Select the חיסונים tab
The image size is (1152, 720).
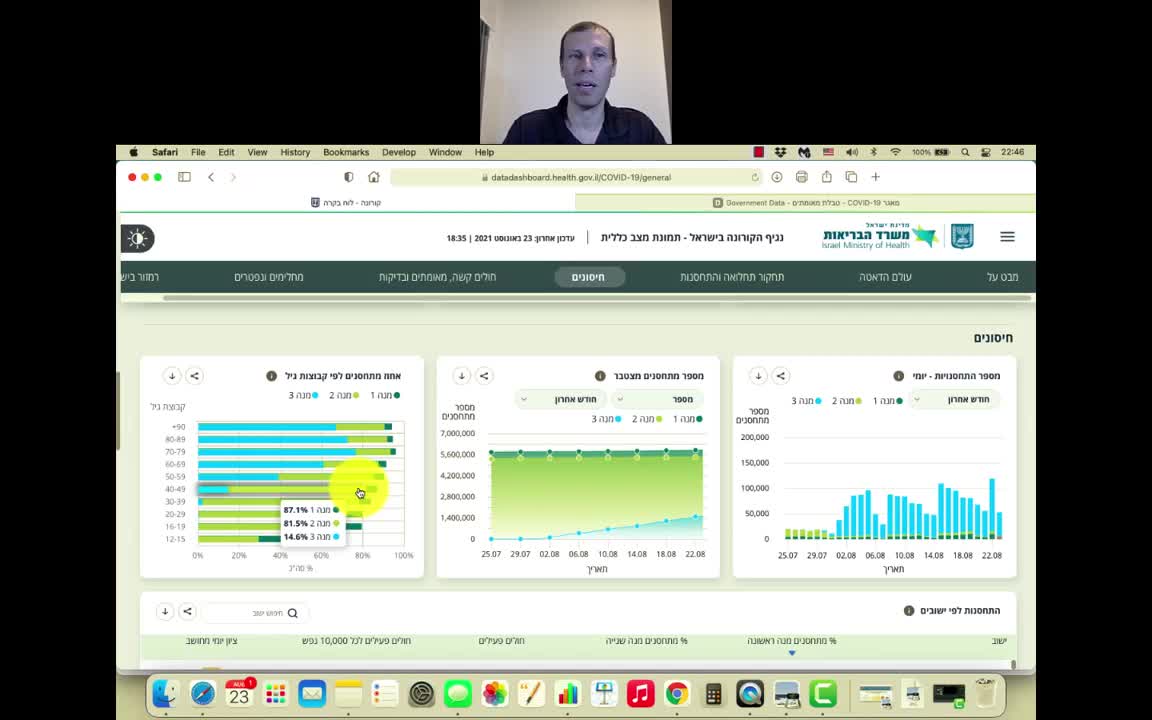(588, 277)
